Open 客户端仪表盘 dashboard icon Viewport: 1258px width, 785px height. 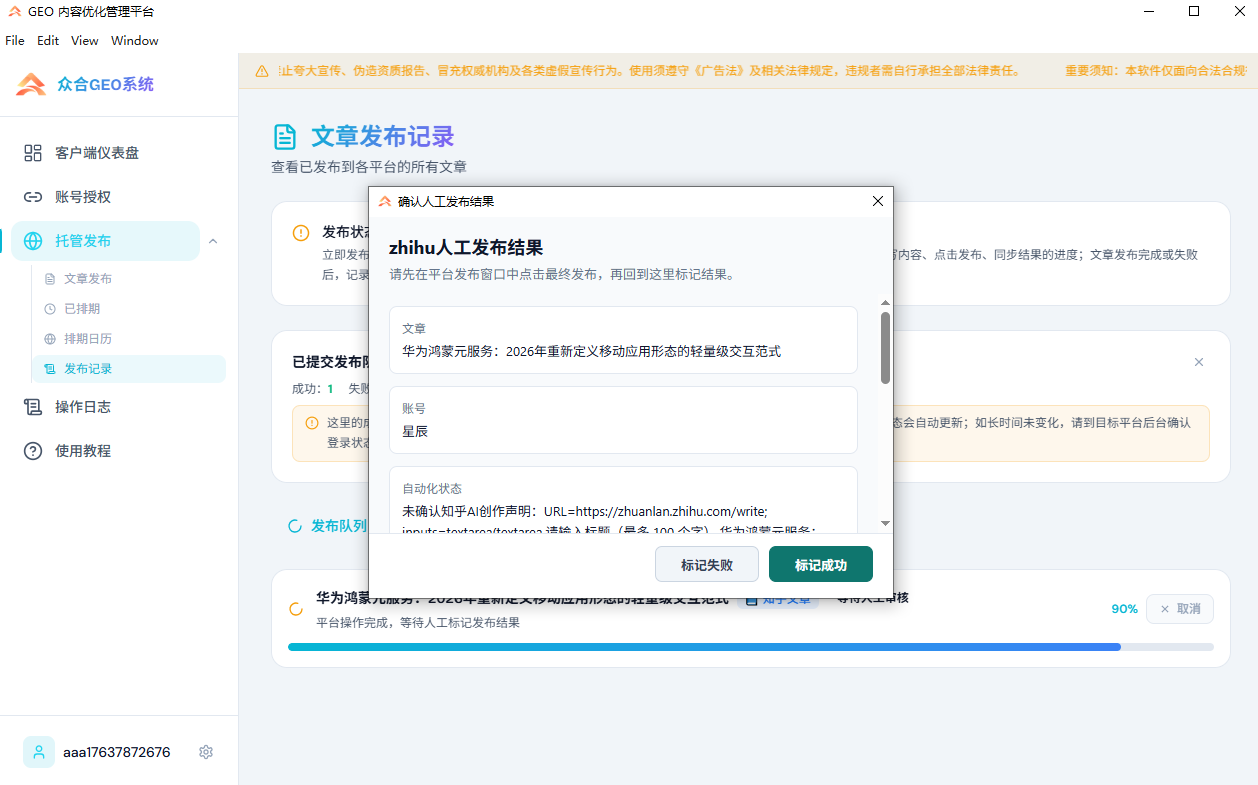point(33,153)
